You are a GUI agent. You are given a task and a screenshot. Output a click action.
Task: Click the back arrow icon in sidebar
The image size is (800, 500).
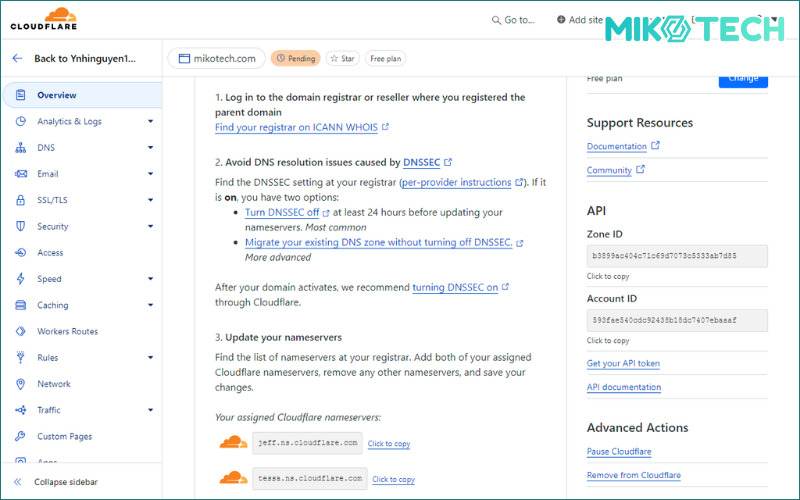click(x=17, y=59)
